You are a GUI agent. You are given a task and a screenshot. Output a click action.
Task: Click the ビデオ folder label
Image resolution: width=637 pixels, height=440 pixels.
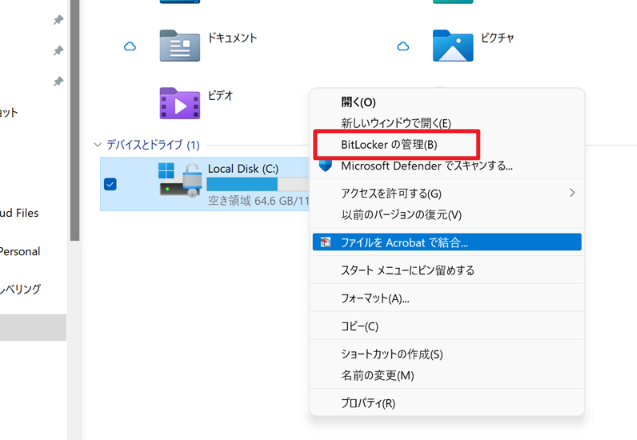[x=220, y=96]
